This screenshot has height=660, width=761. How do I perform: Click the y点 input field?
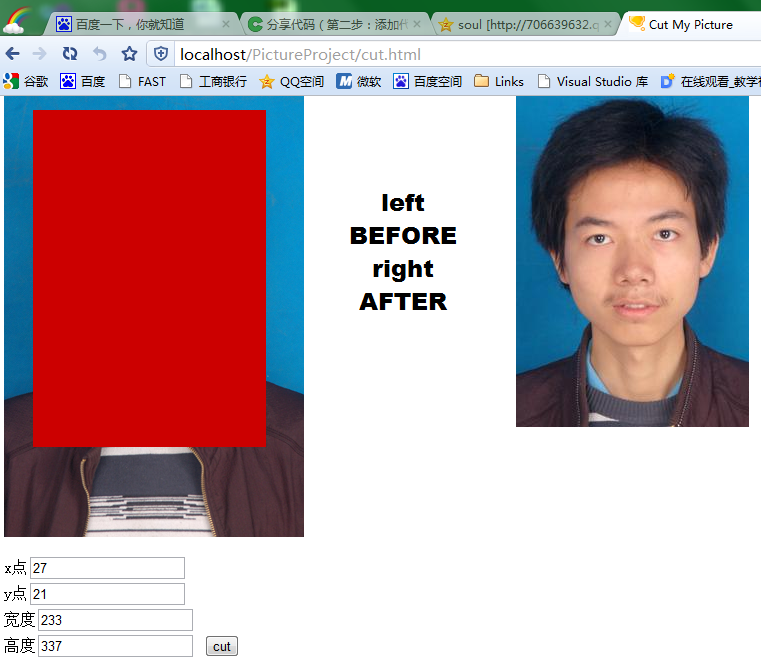point(107,594)
